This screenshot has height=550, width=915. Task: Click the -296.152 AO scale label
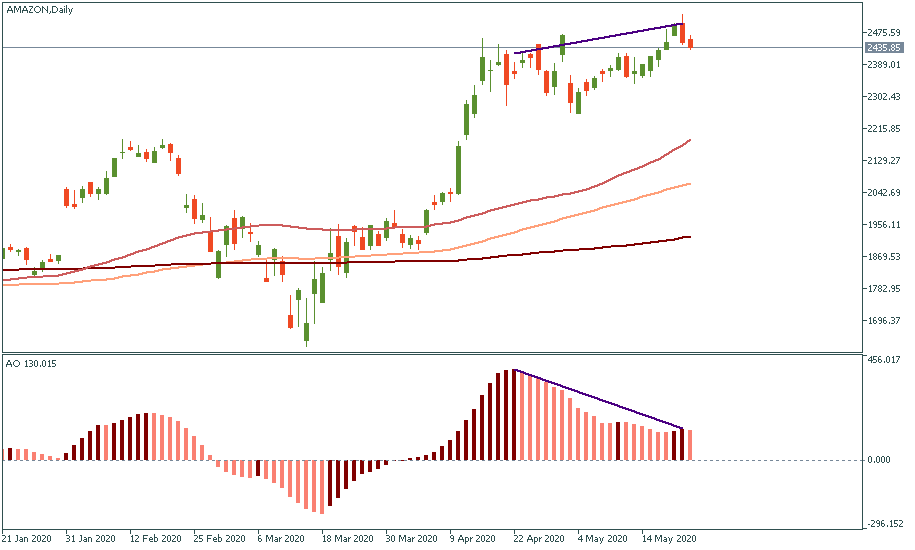click(x=884, y=523)
